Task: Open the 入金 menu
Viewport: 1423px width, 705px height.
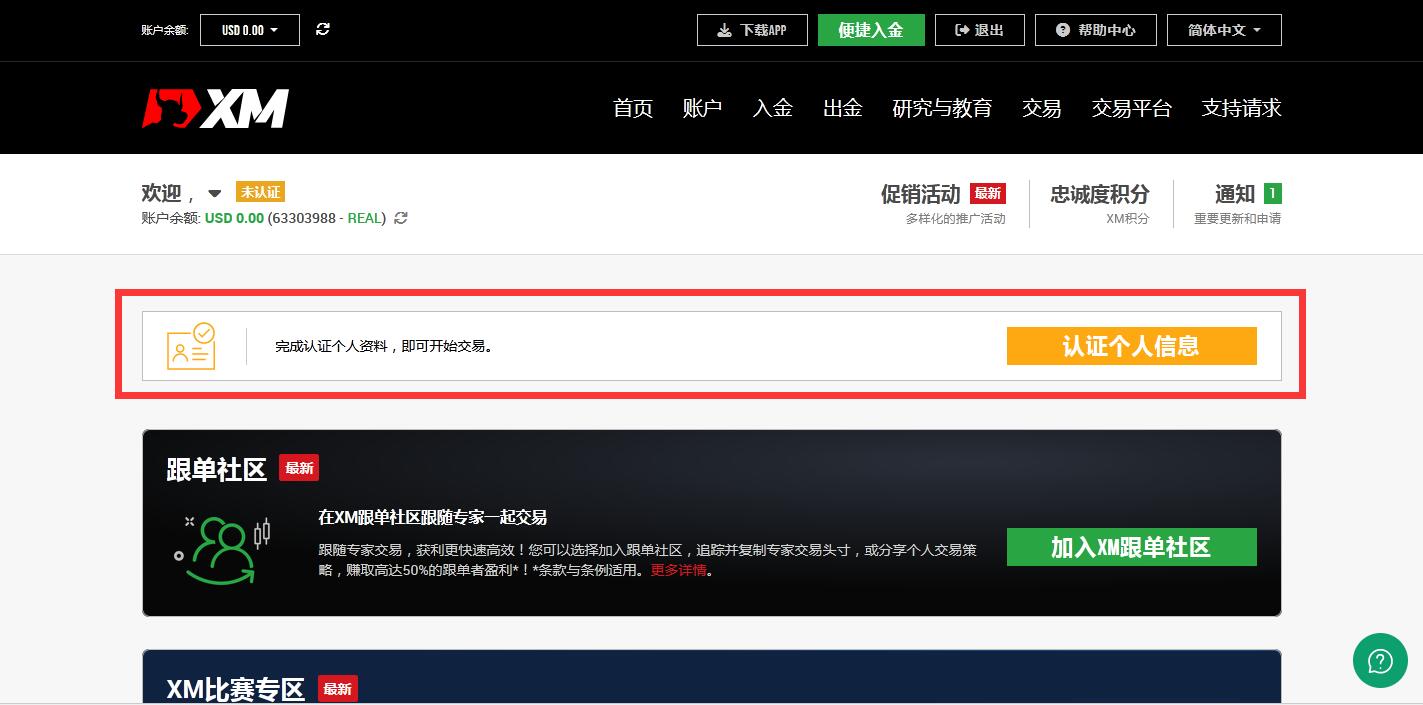Action: coord(772,108)
